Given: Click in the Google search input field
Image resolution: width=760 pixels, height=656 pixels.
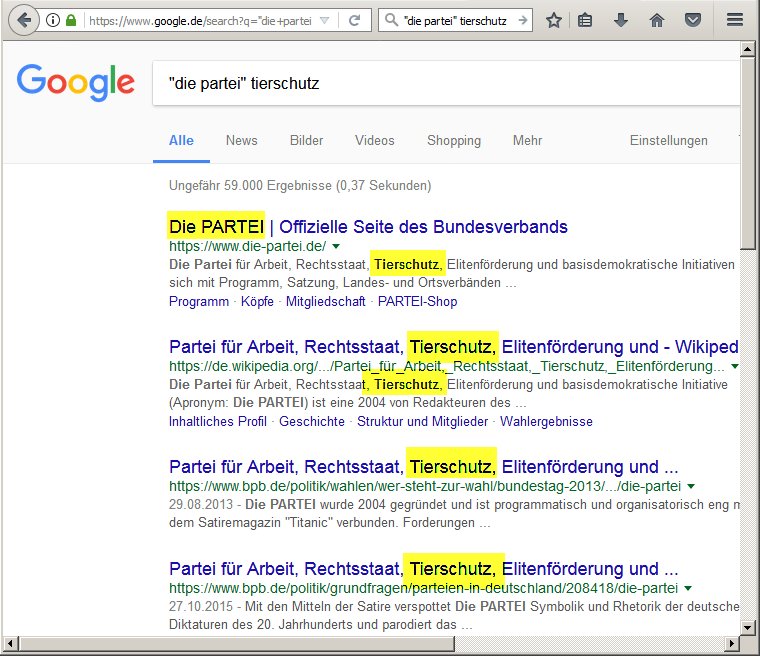Looking at the screenshot, I should 440,84.
